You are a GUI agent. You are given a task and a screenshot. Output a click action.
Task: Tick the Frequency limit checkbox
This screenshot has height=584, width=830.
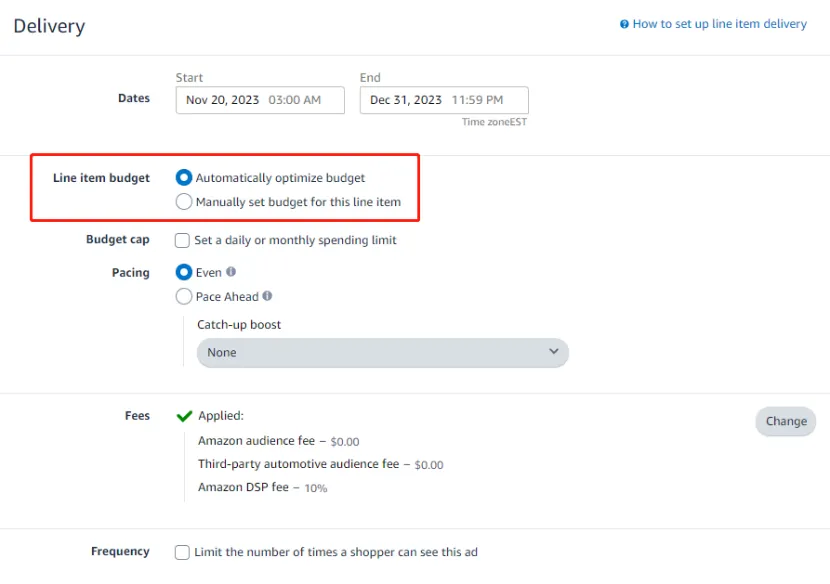coord(182,552)
